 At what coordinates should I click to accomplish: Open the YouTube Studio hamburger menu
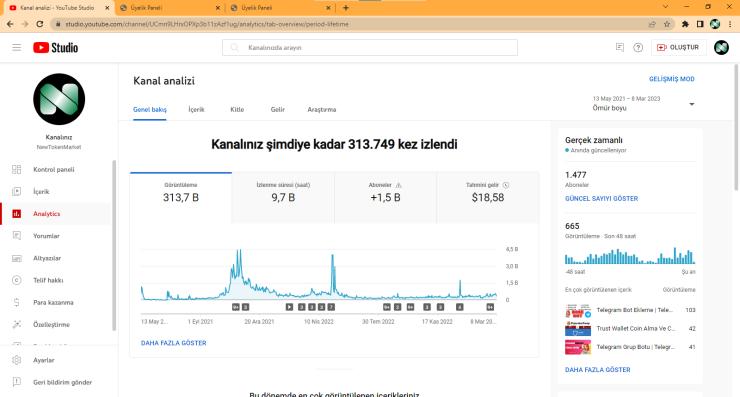[x=17, y=47]
